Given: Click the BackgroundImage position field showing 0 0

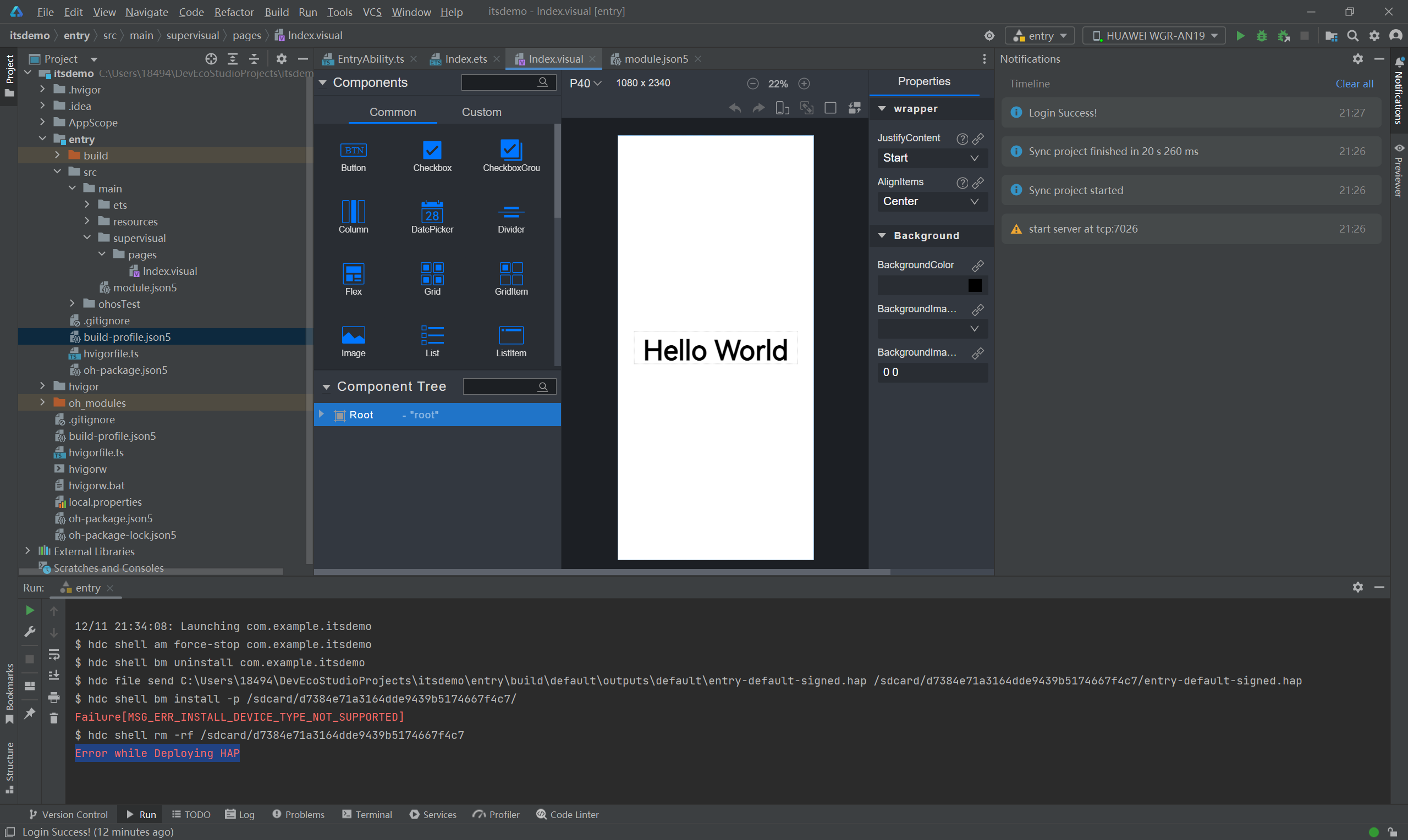Looking at the screenshot, I should [932, 373].
